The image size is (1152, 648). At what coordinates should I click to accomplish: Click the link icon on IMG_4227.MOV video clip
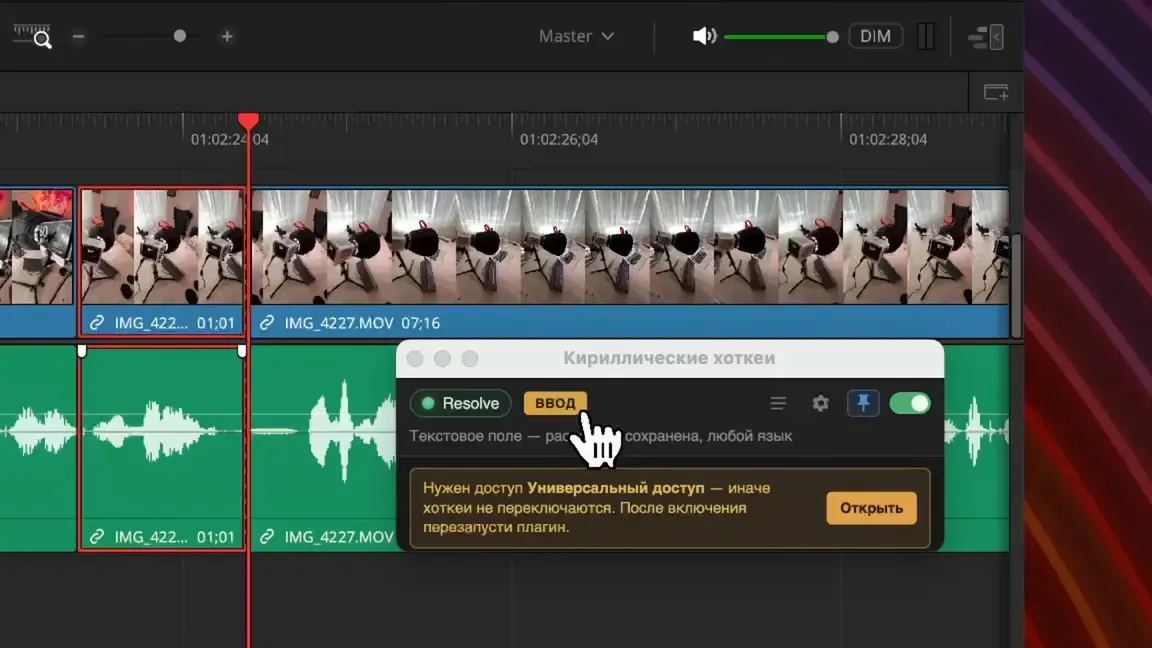(x=267, y=323)
